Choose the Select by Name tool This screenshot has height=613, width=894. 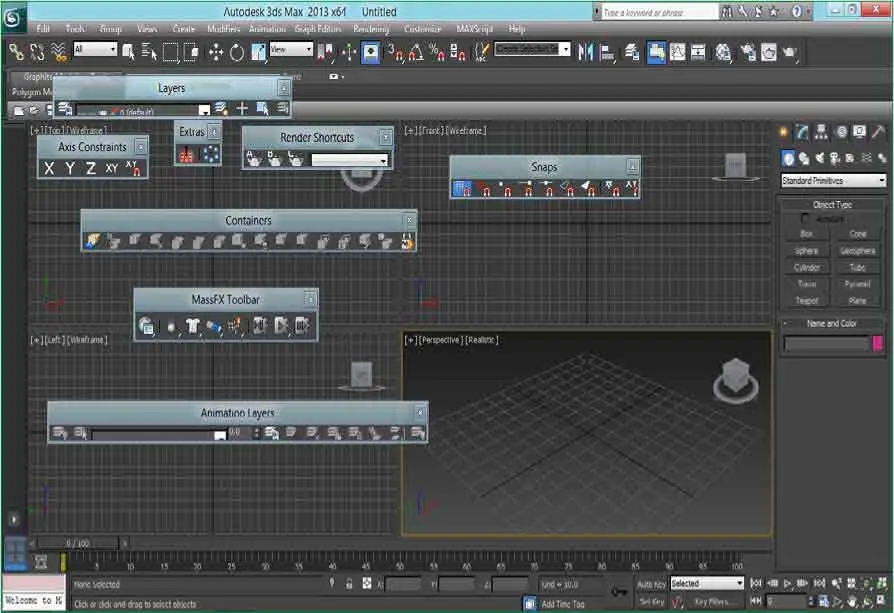point(149,52)
